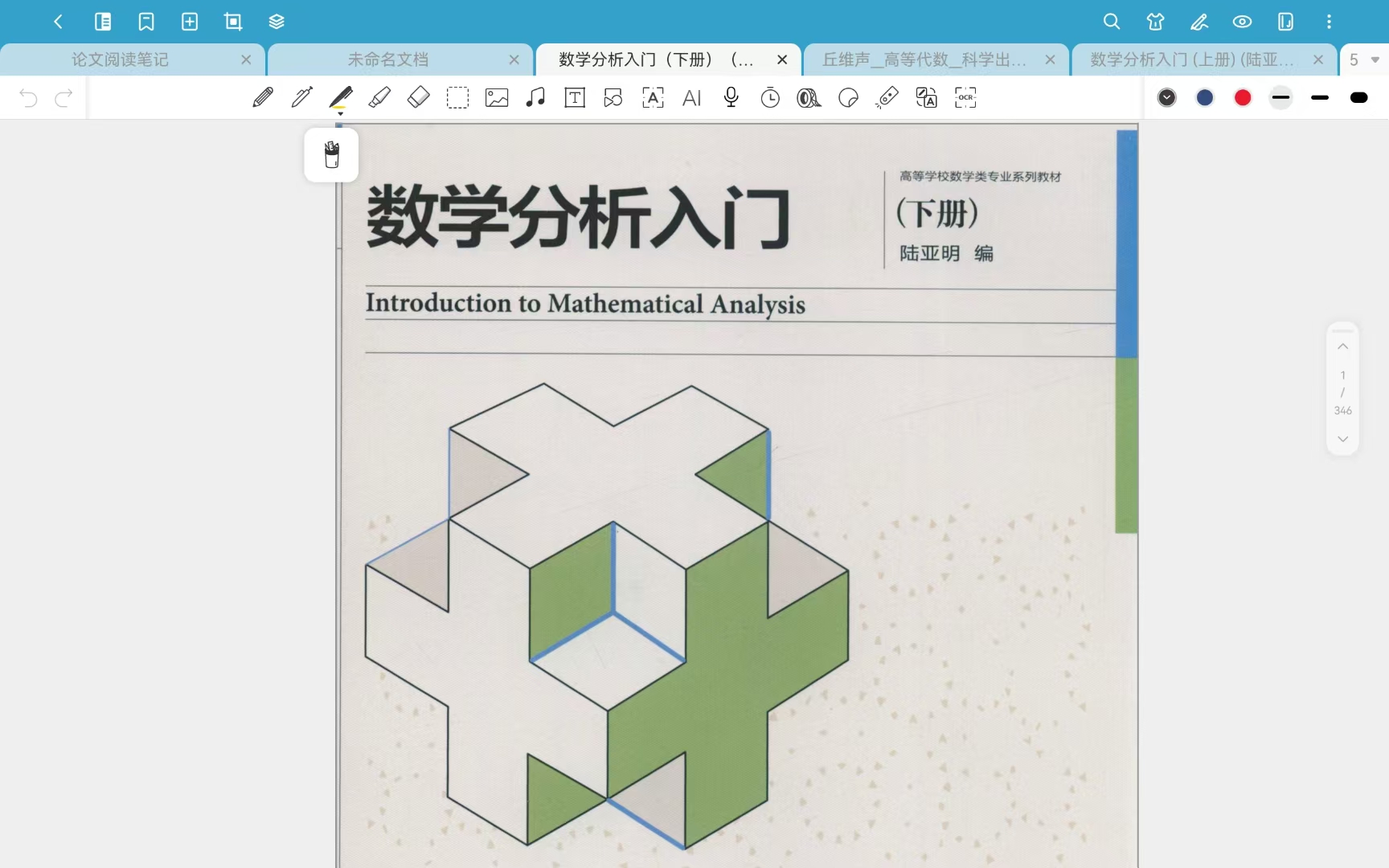Redo the last action
This screenshot has width=1389, height=868.
click(x=64, y=98)
